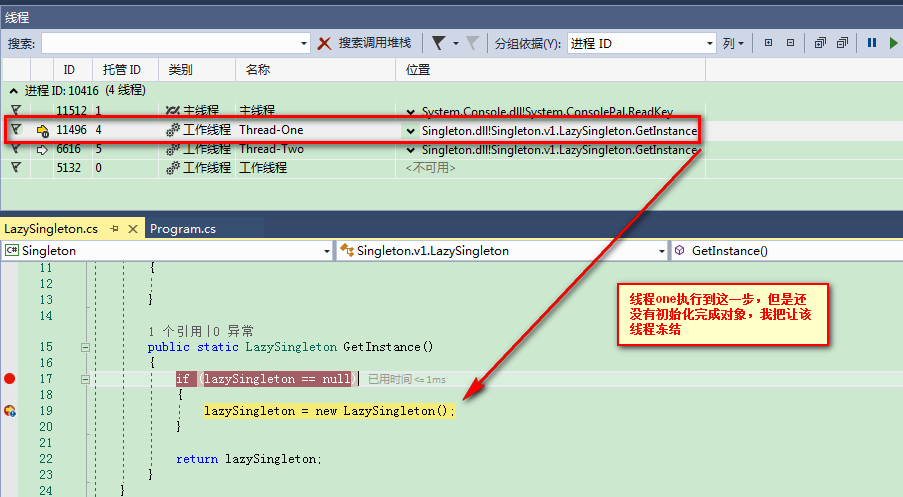903x497 pixels.
Task: Click the collapse groups icon
Action: [x=790, y=43]
